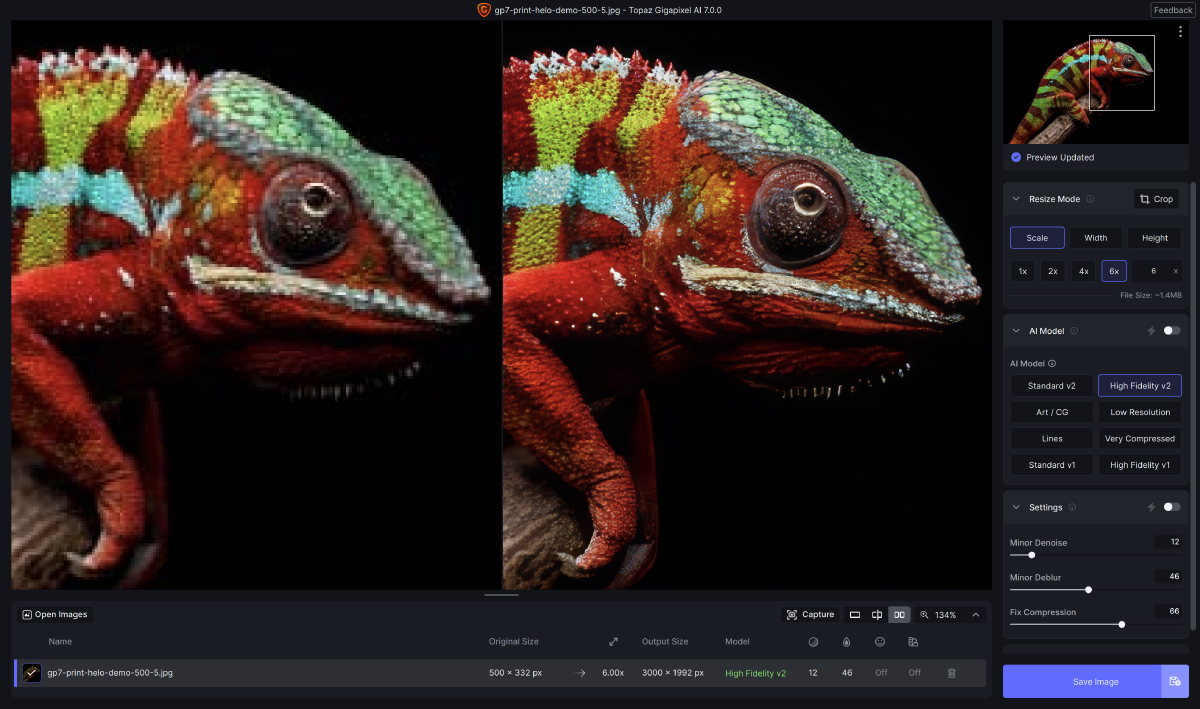Select the Height tab
The image size is (1200, 709).
coord(1154,237)
